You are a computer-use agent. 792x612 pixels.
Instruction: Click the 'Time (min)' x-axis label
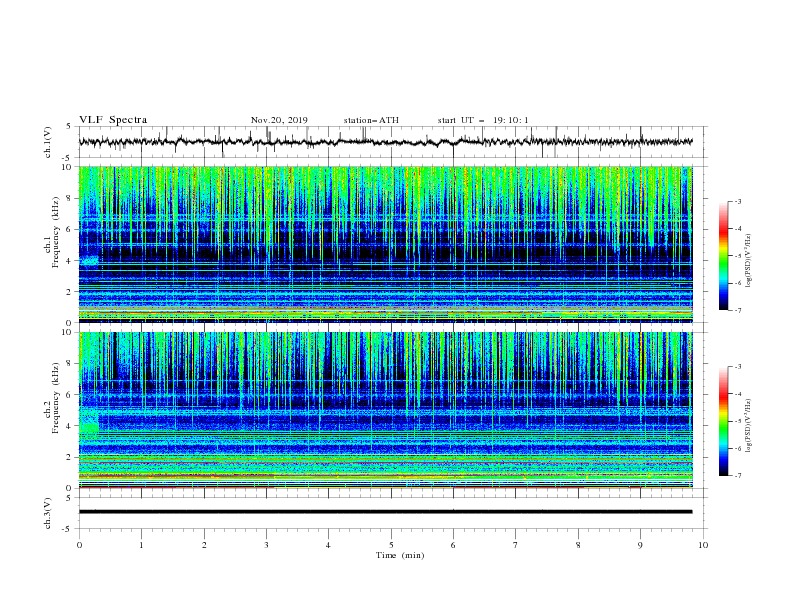tap(400, 555)
